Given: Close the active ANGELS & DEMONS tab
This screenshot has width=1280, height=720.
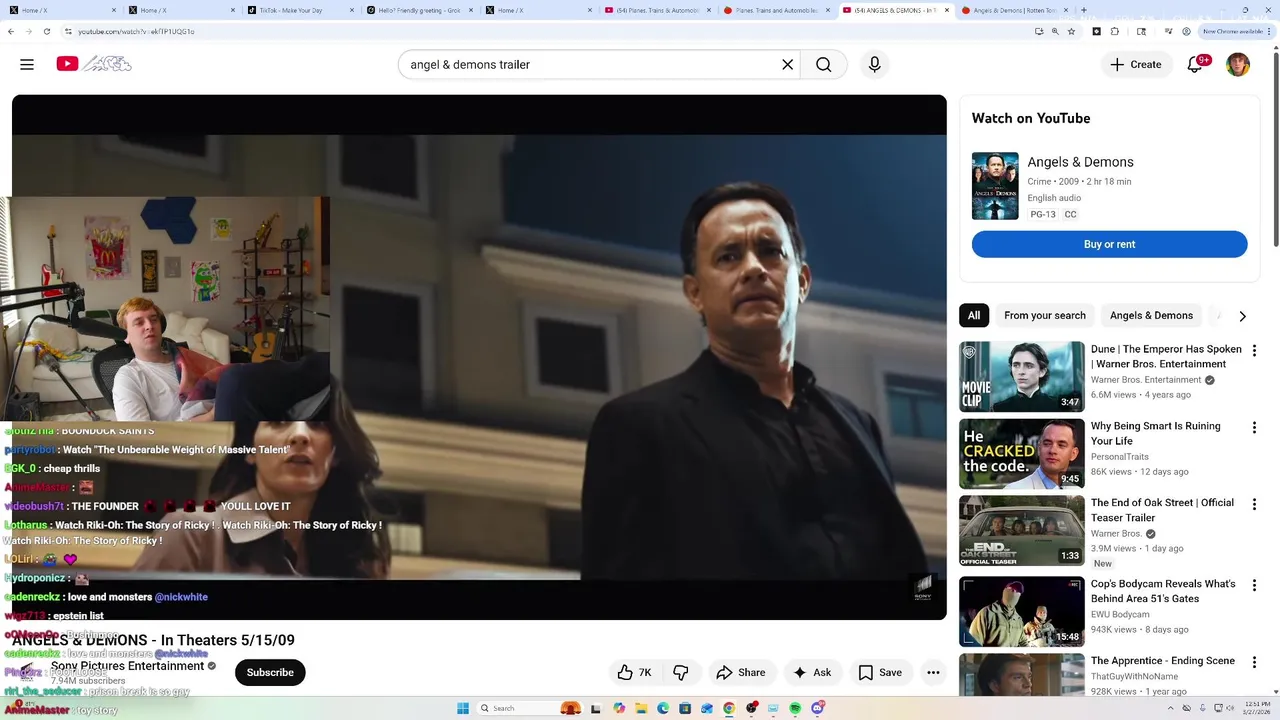Looking at the screenshot, I should [946, 10].
